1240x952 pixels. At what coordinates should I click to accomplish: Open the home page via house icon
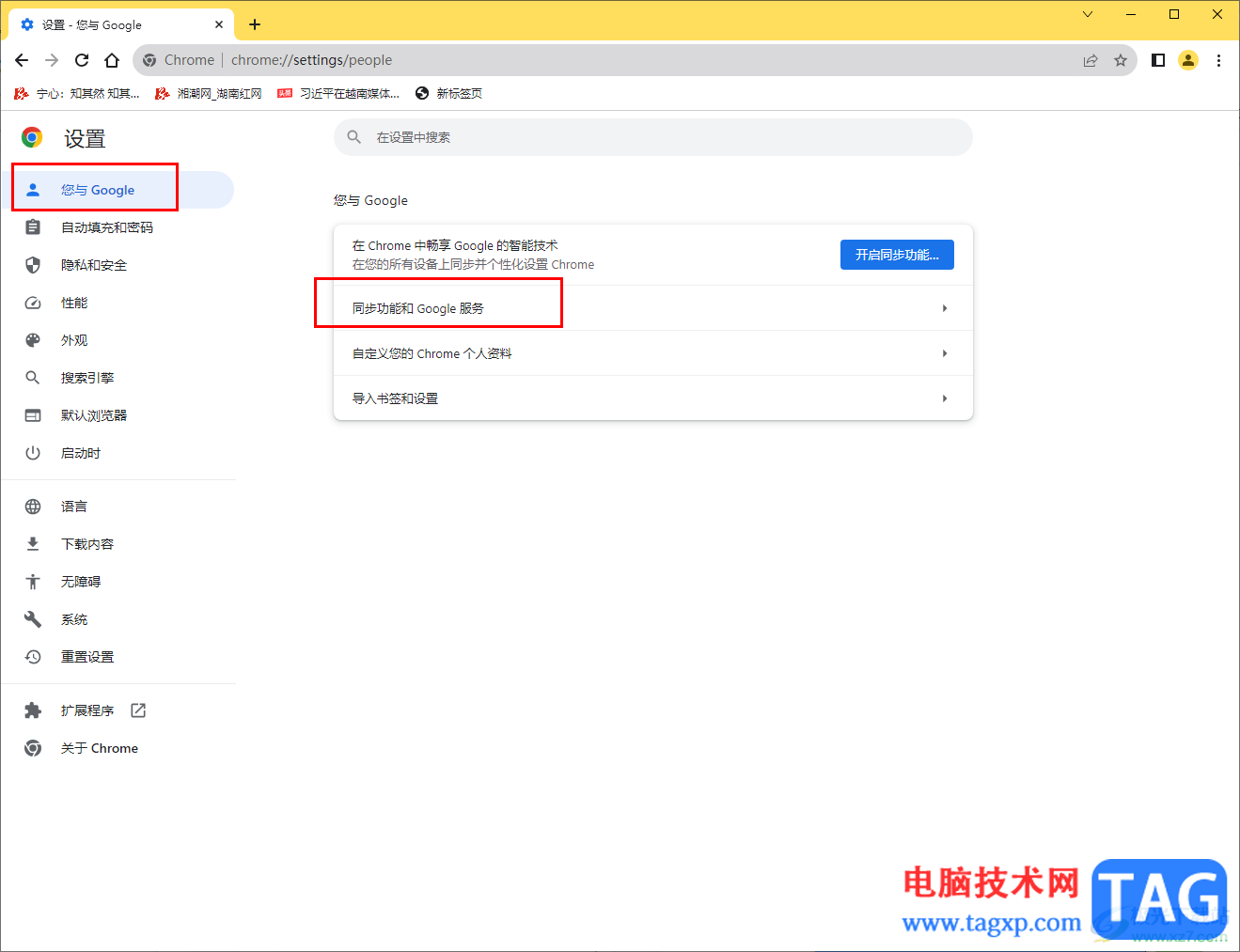tap(112, 60)
